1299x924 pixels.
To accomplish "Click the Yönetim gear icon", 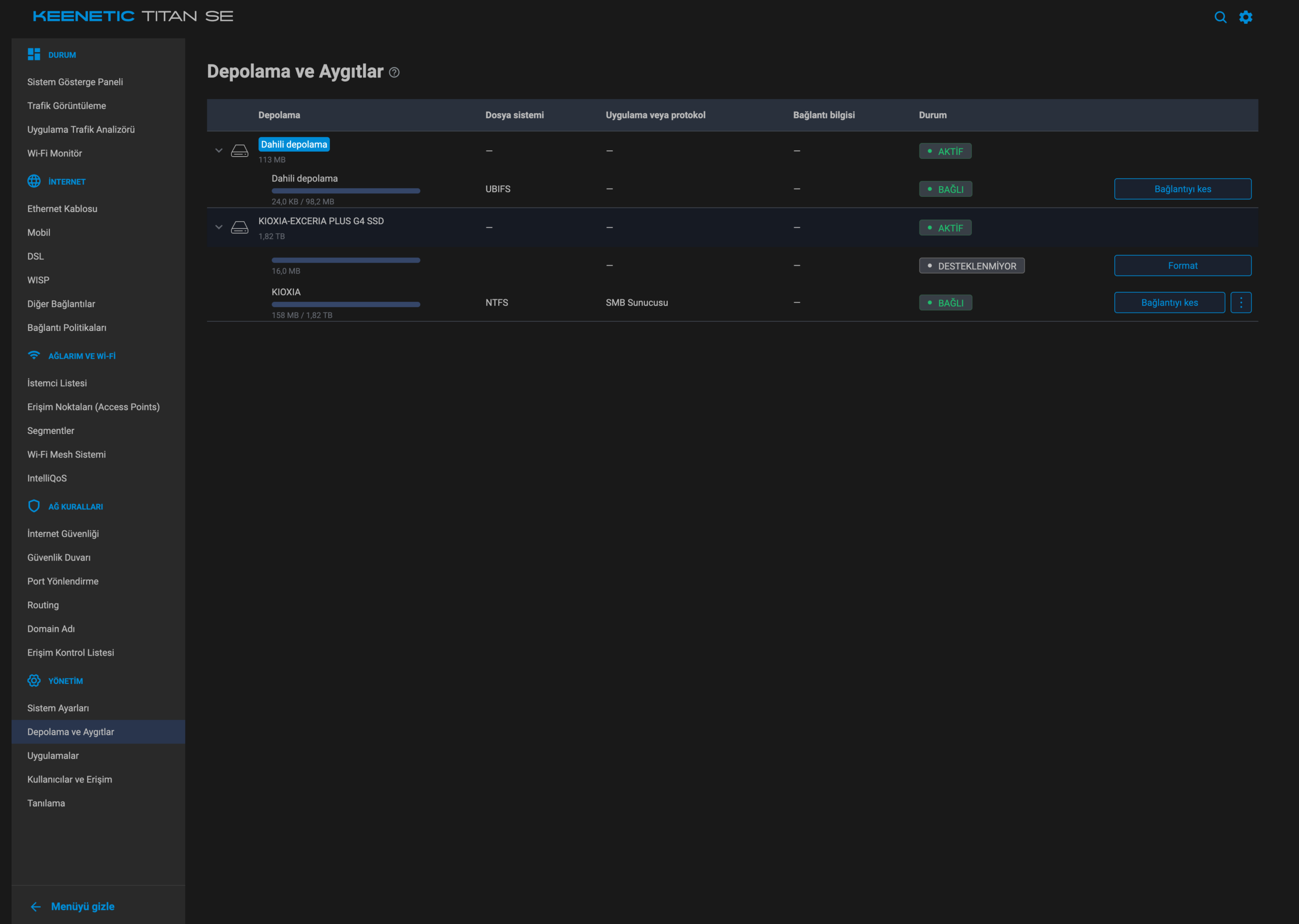I will pyautogui.click(x=34, y=680).
